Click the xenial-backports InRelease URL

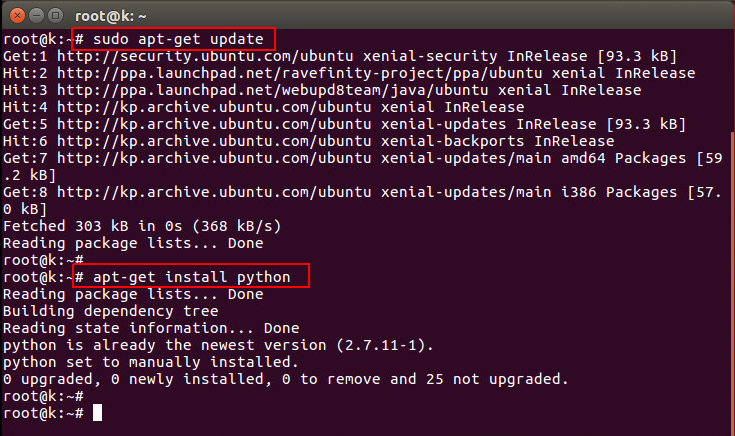[214, 141]
